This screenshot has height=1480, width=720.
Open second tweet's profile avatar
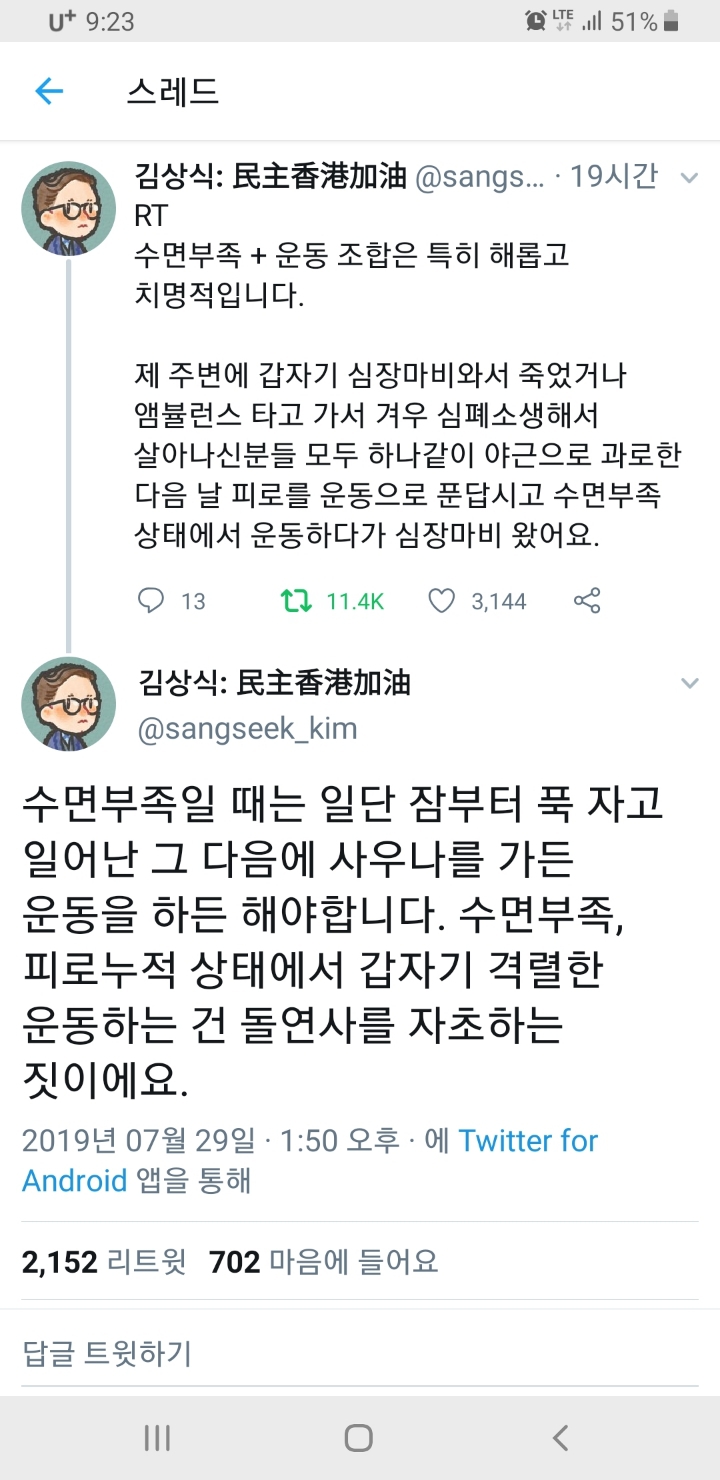pos(68,704)
